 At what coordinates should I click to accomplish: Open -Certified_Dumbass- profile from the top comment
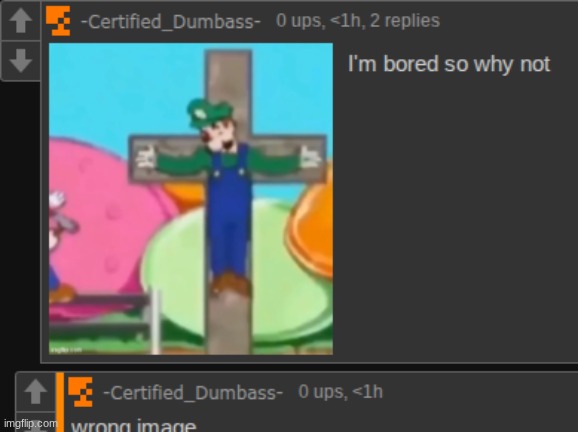point(171,21)
